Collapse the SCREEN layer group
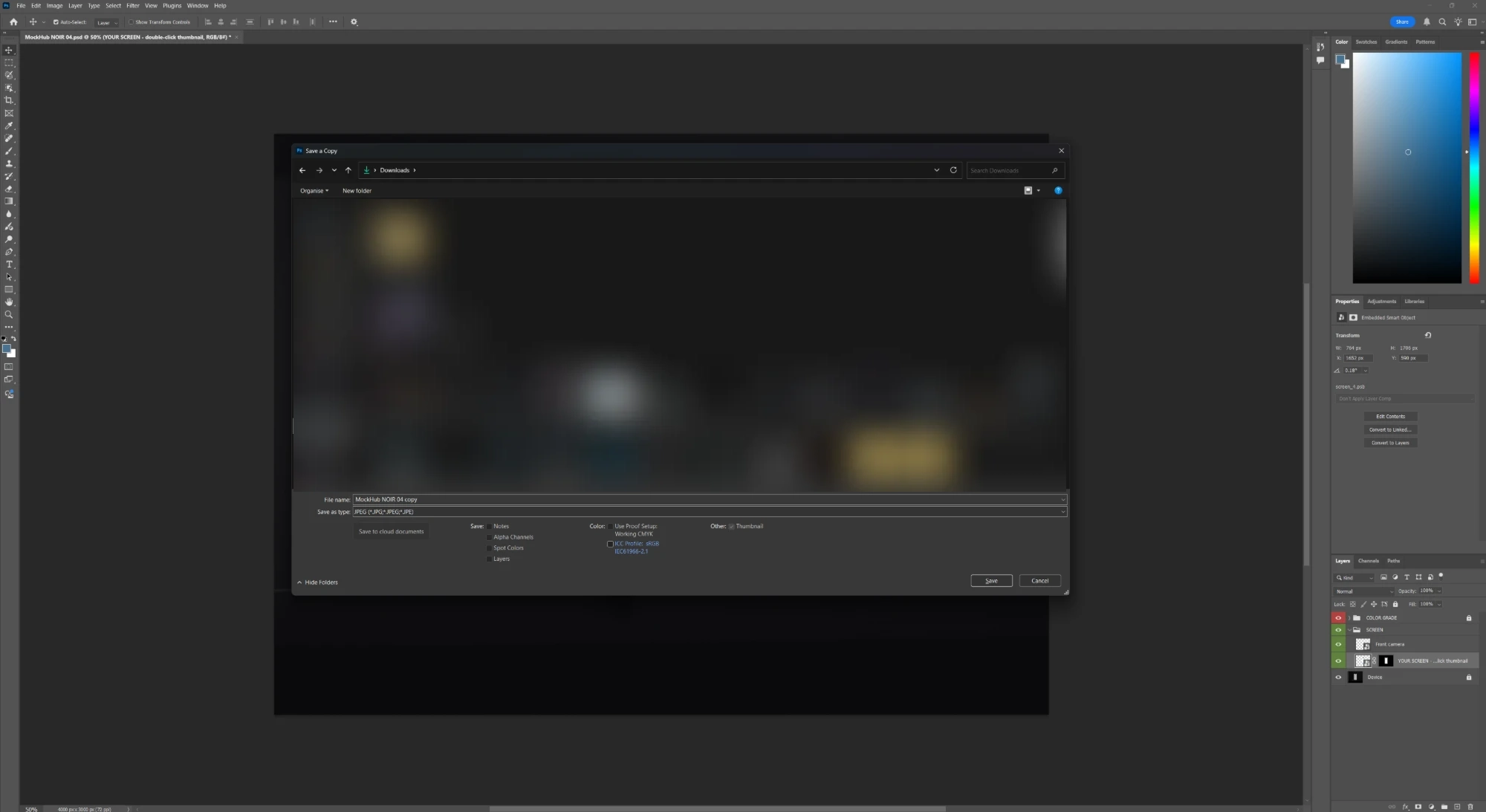The height and width of the screenshot is (812, 1486). [x=1349, y=629]
